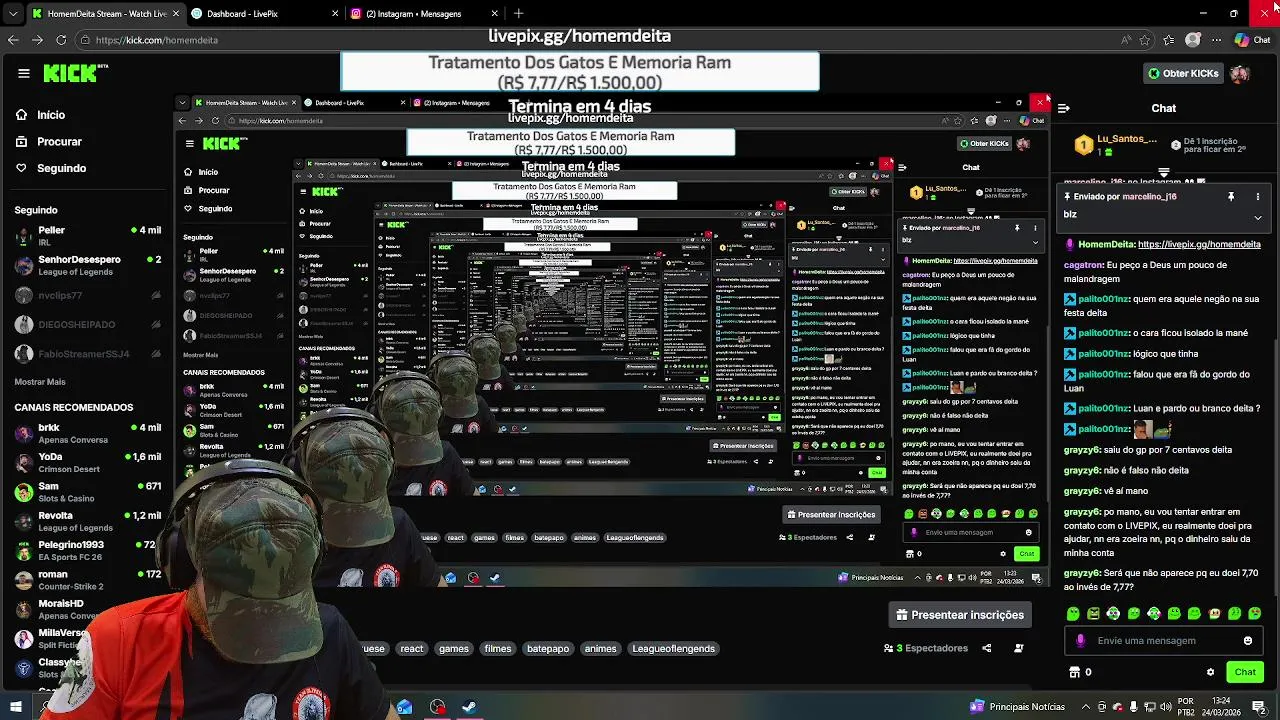Open recommended channel roman
The height and width of the screenshot is (720, 1280).
[87, 580]
